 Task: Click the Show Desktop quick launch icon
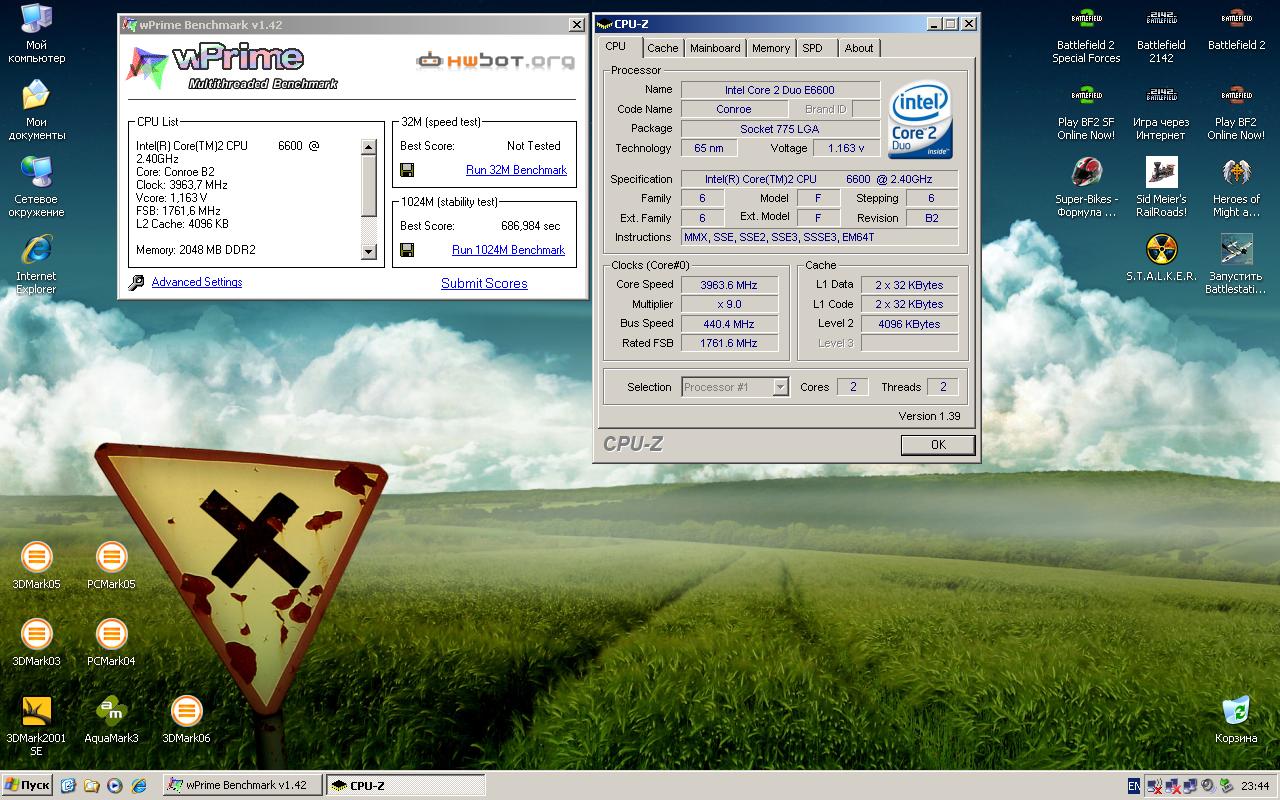[68, 786]
